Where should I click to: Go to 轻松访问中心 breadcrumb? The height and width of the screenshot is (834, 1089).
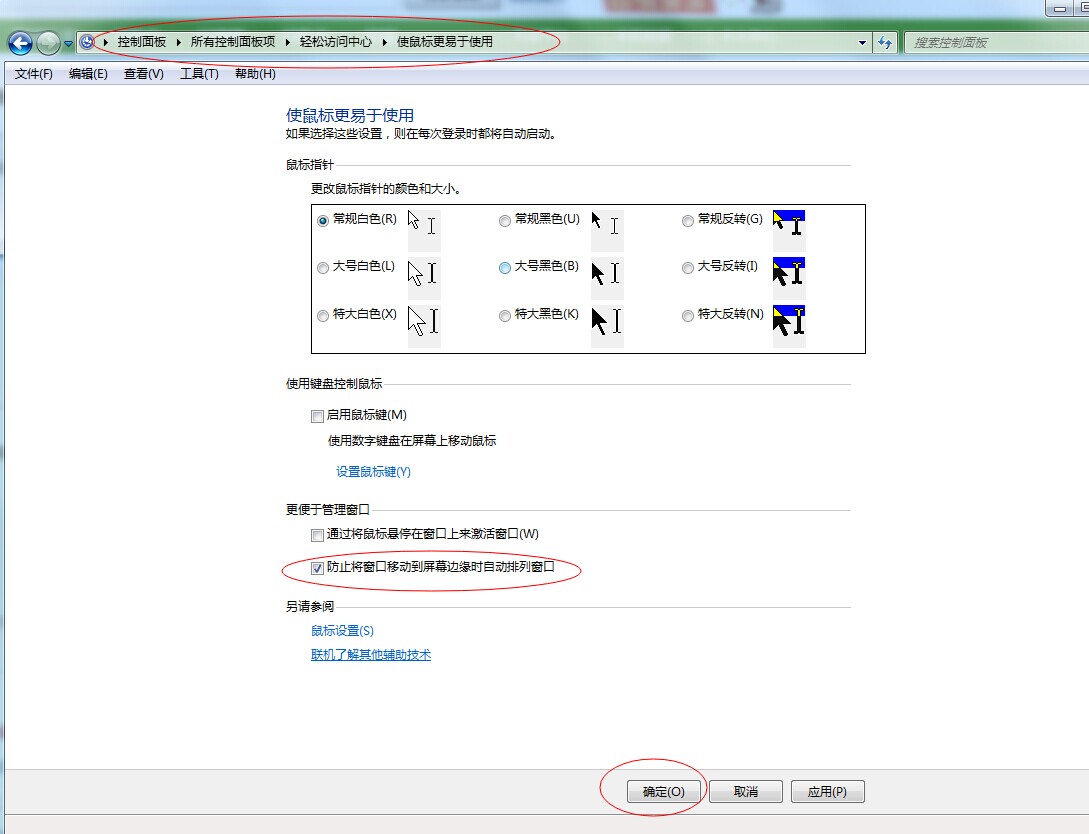(336, 42)
